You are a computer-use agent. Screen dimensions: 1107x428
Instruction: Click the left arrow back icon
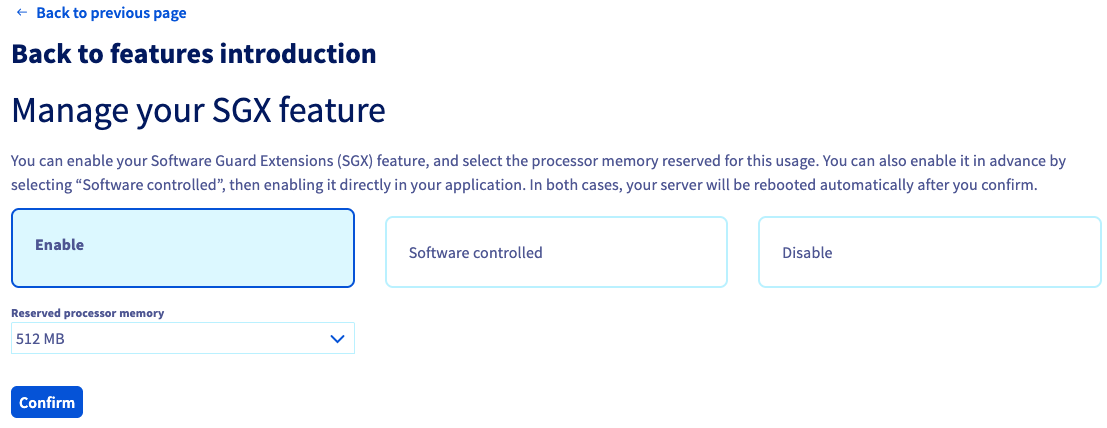22,13
